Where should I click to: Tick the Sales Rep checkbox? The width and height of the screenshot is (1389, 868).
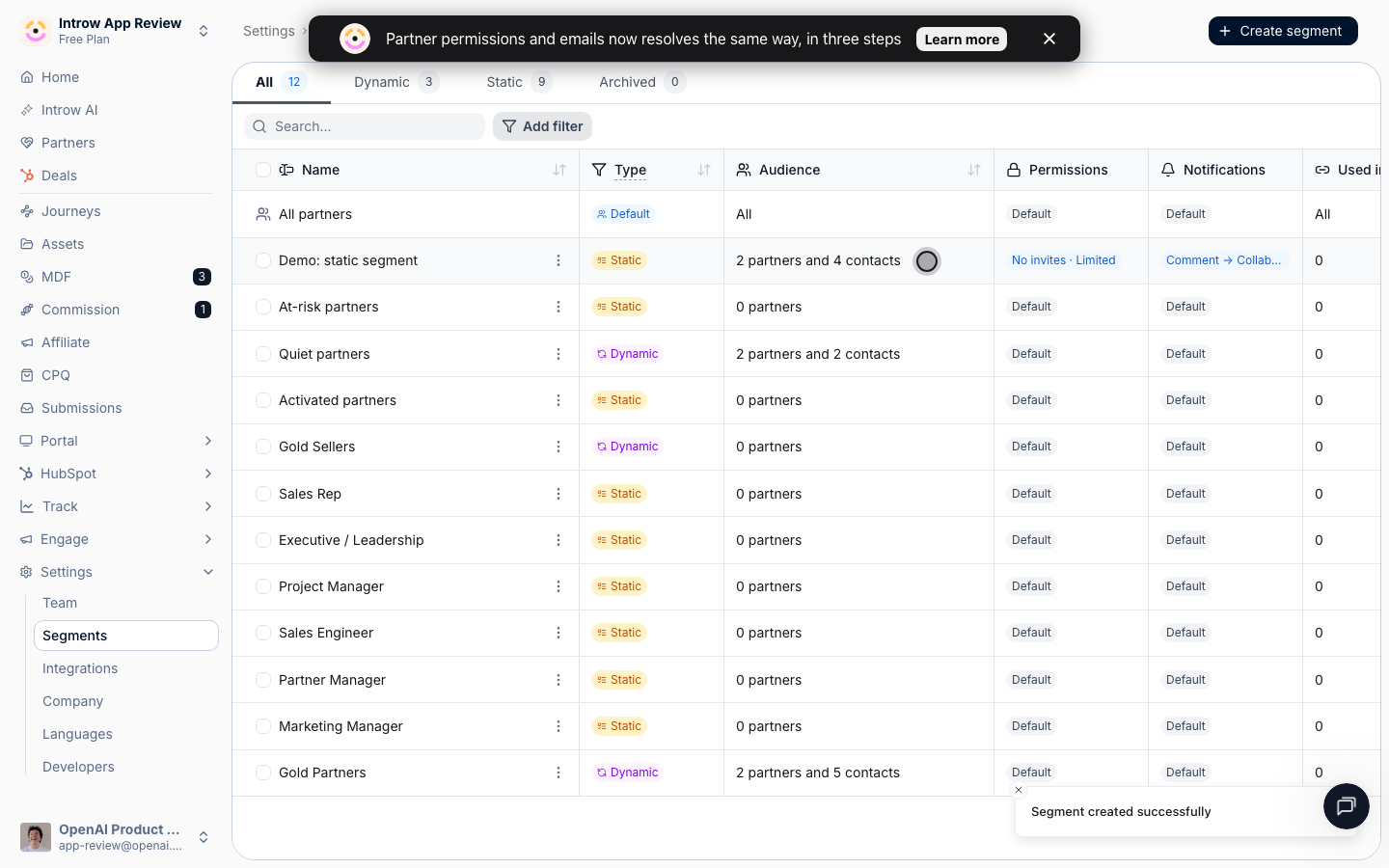(x=263, y=494)
